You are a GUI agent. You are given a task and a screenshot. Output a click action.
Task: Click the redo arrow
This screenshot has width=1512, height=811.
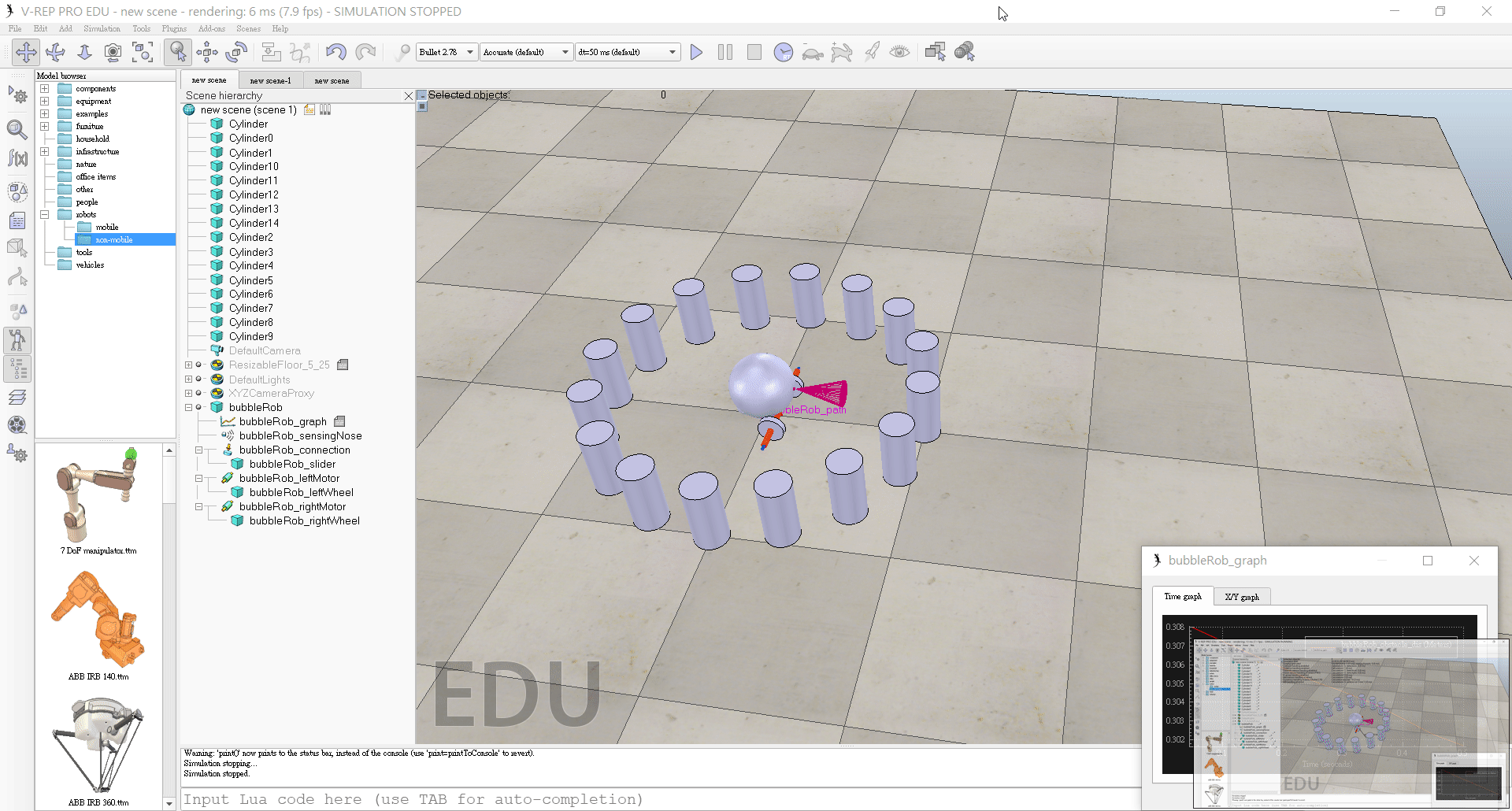click(x=365, y=52)
